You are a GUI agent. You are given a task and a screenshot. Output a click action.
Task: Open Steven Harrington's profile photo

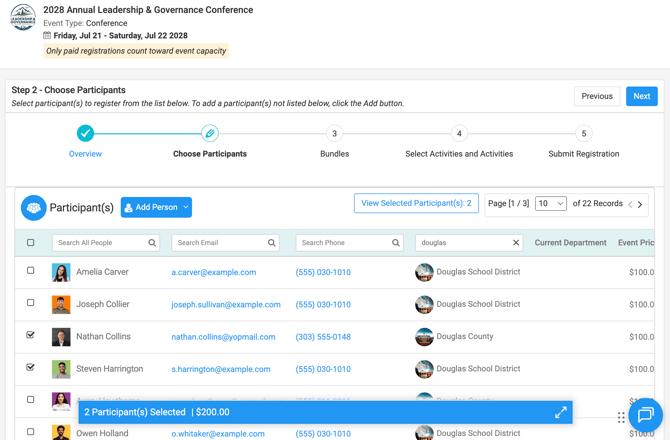coord(61,369)
